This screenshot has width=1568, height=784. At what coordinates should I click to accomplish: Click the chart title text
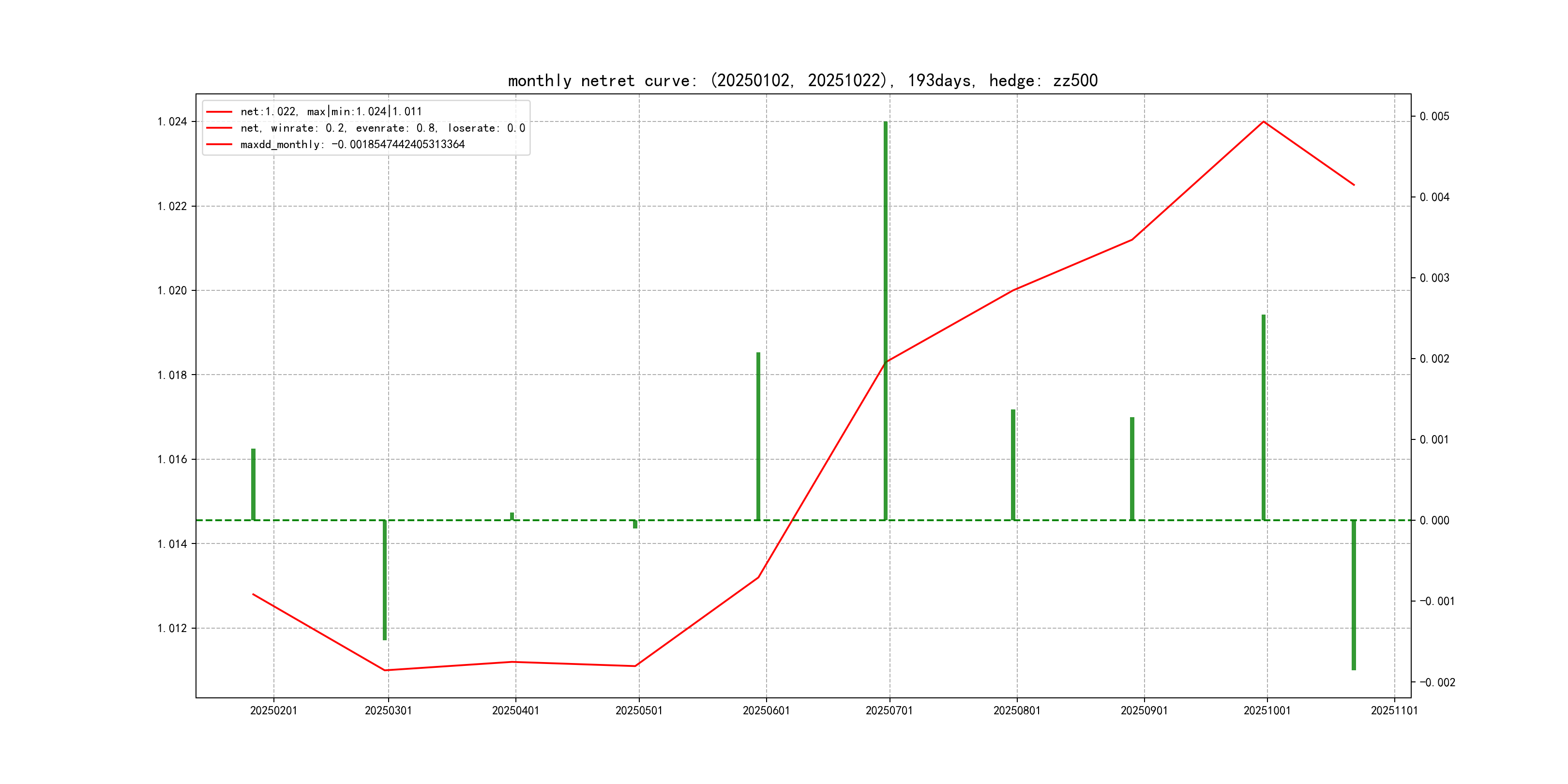click(x=802, y=80)
